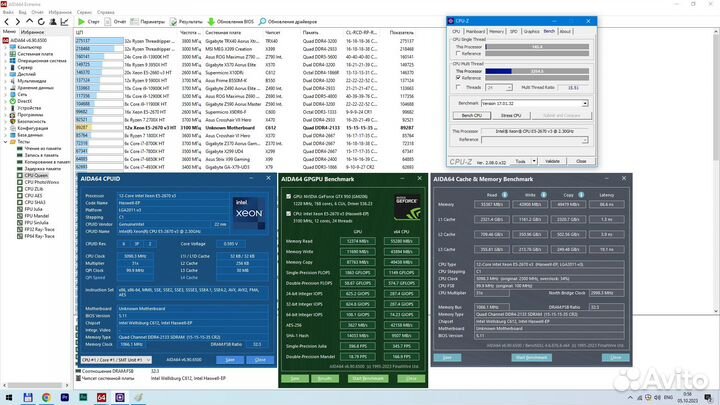Open the Сервис menu in AIDA64
The image size is (720, 405).
point(84,12)
